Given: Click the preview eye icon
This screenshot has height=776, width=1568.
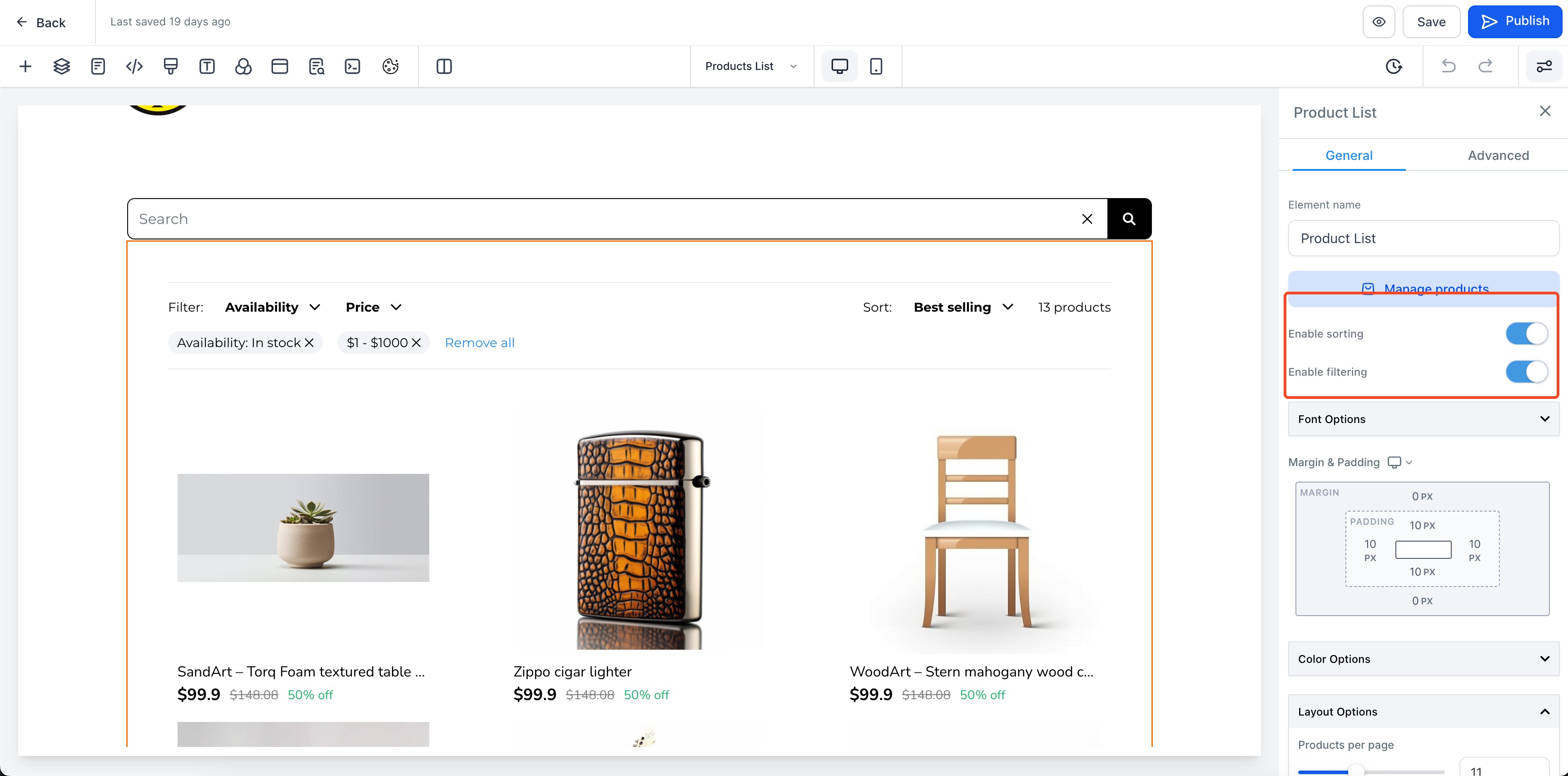Looking at the screenshot, I should click(1379, 22).
